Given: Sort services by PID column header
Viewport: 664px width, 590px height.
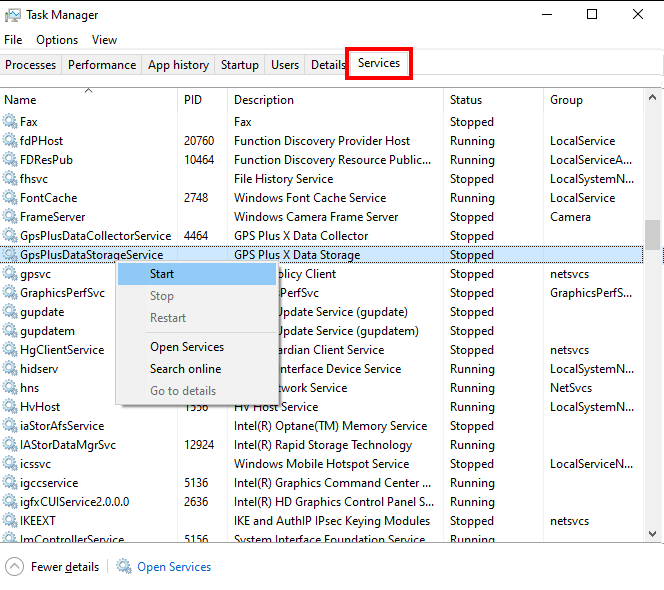Looking at the screenshot, I should pyautogui.click(x=193, y=100).
